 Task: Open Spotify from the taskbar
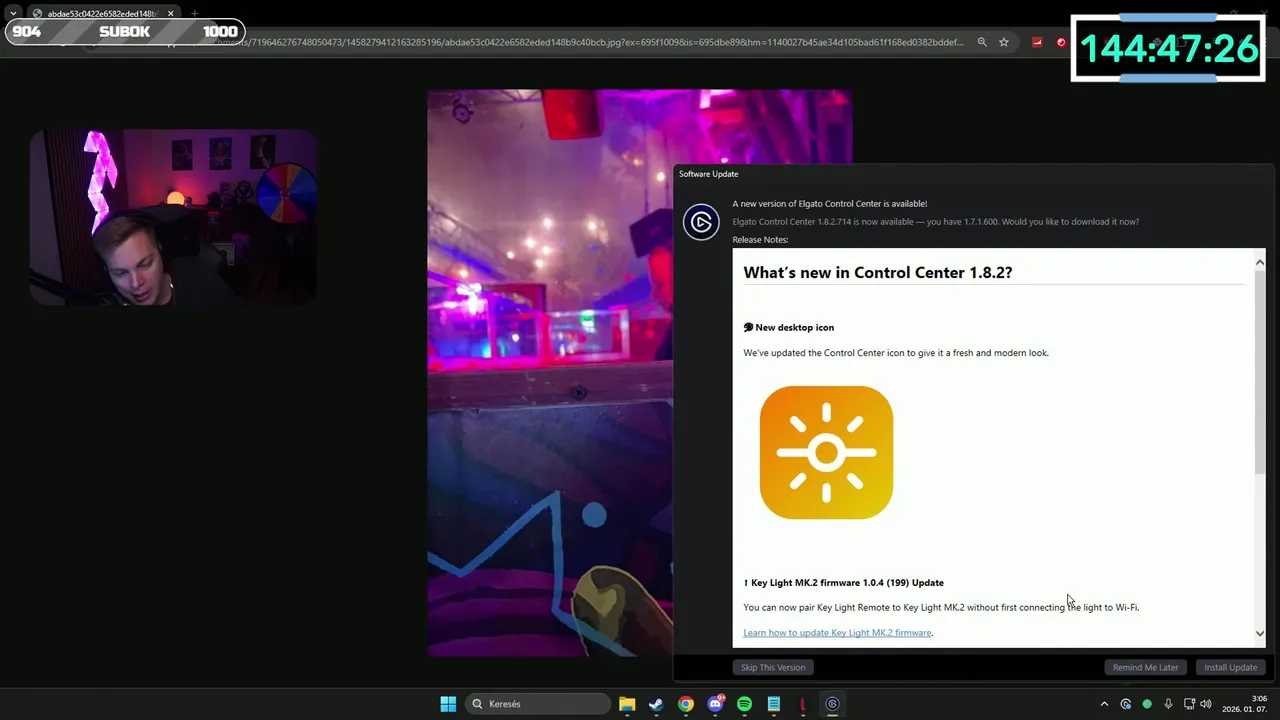(x=744, y=704)
